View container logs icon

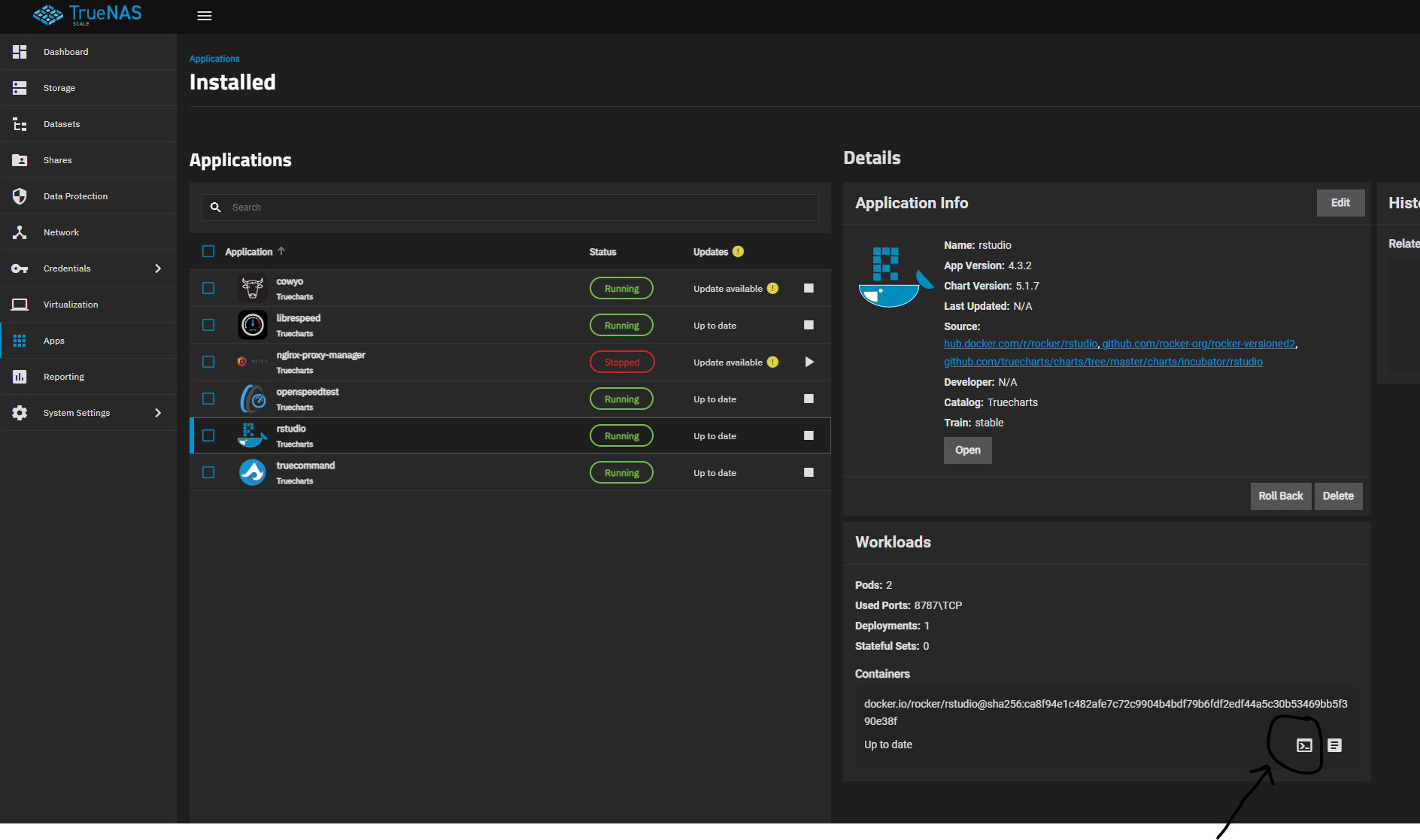1334,745
